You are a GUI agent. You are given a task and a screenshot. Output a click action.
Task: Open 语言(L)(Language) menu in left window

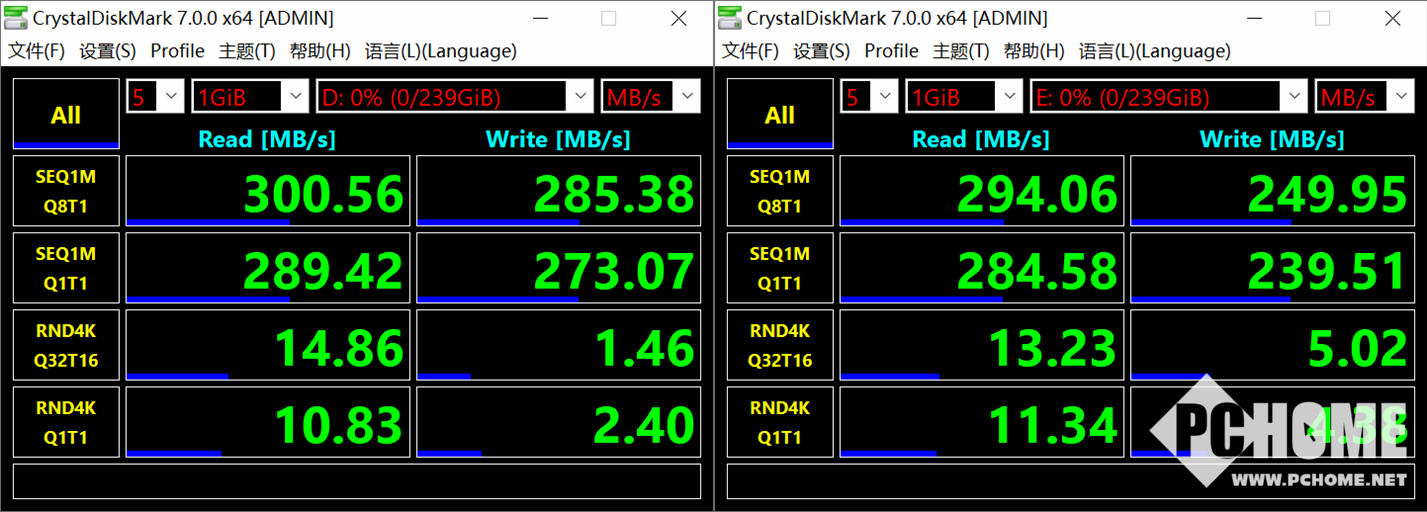[441, 51]
